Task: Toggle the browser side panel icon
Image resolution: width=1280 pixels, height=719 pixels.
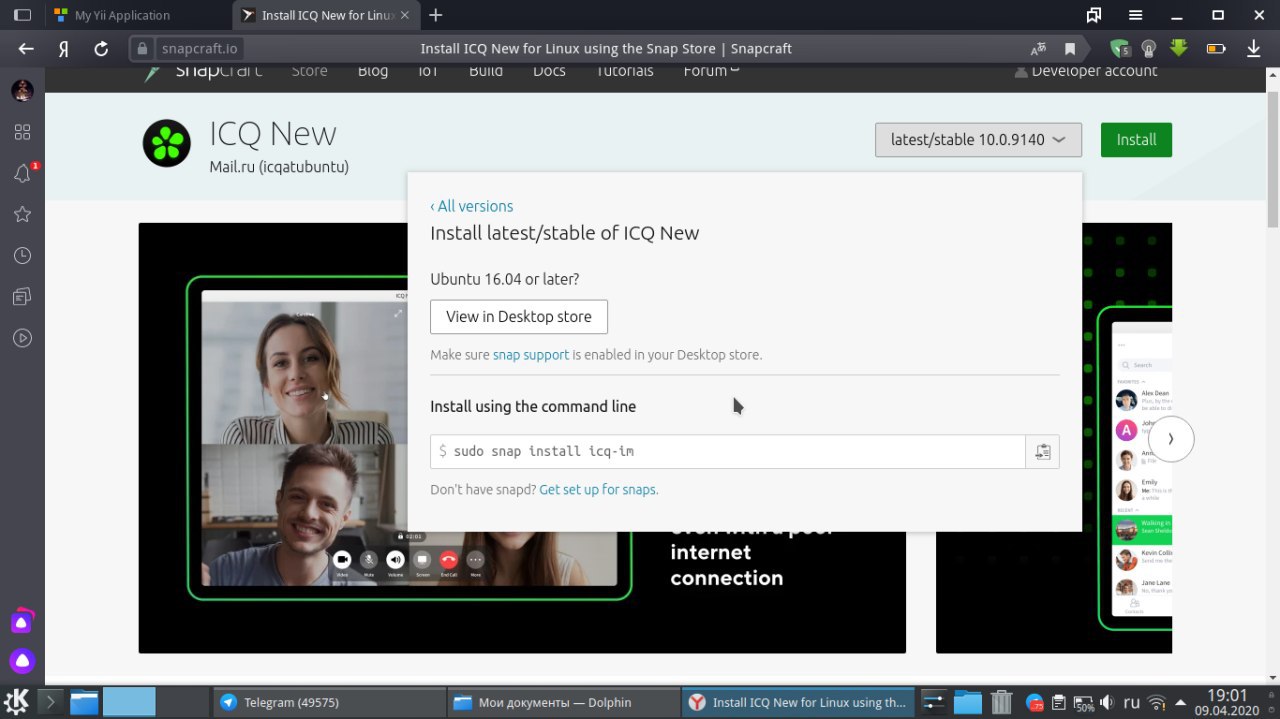Action: (22, 15)
